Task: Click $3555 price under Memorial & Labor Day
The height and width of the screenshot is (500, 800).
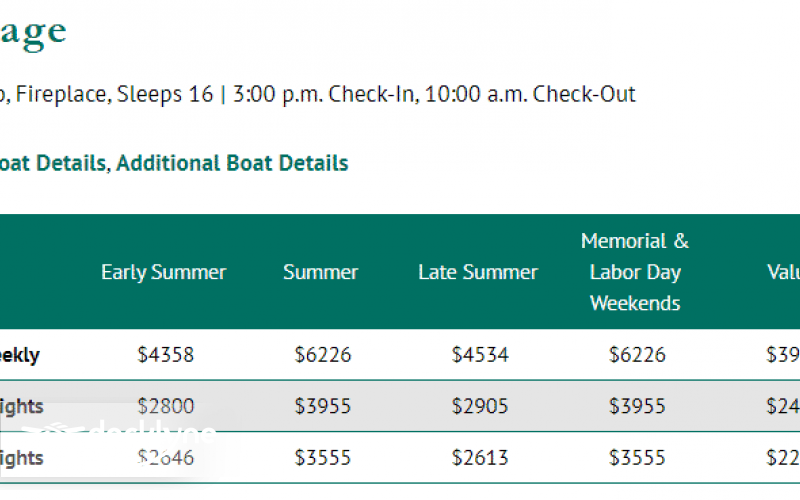Action: 637,459
